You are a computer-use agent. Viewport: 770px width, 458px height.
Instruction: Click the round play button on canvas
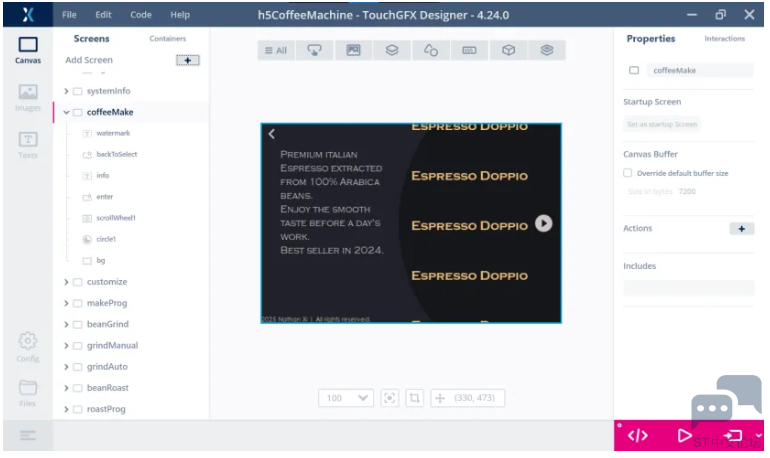544,224
